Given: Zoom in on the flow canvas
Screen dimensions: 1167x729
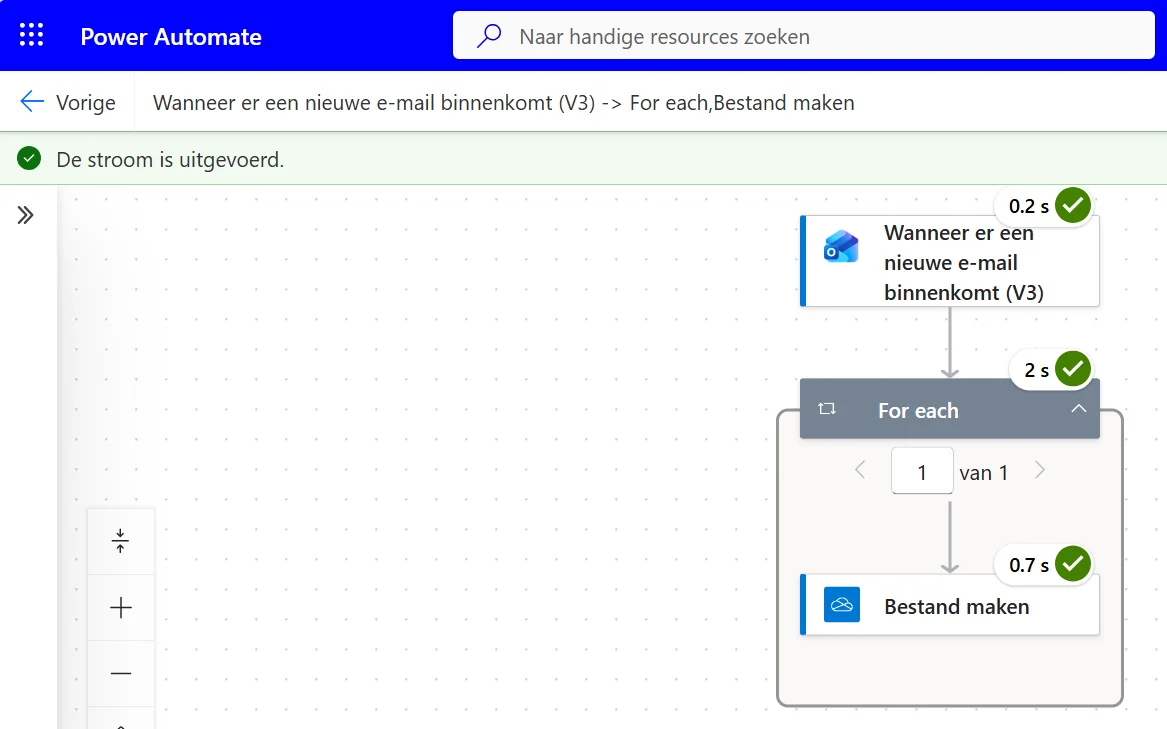Looking at the screenshot, I should pyautogui.click(x=121, y=608).
